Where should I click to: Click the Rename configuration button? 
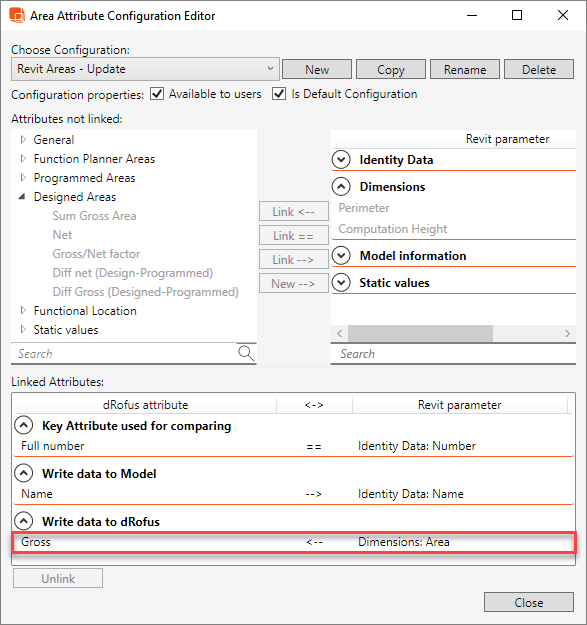point(465,69)
